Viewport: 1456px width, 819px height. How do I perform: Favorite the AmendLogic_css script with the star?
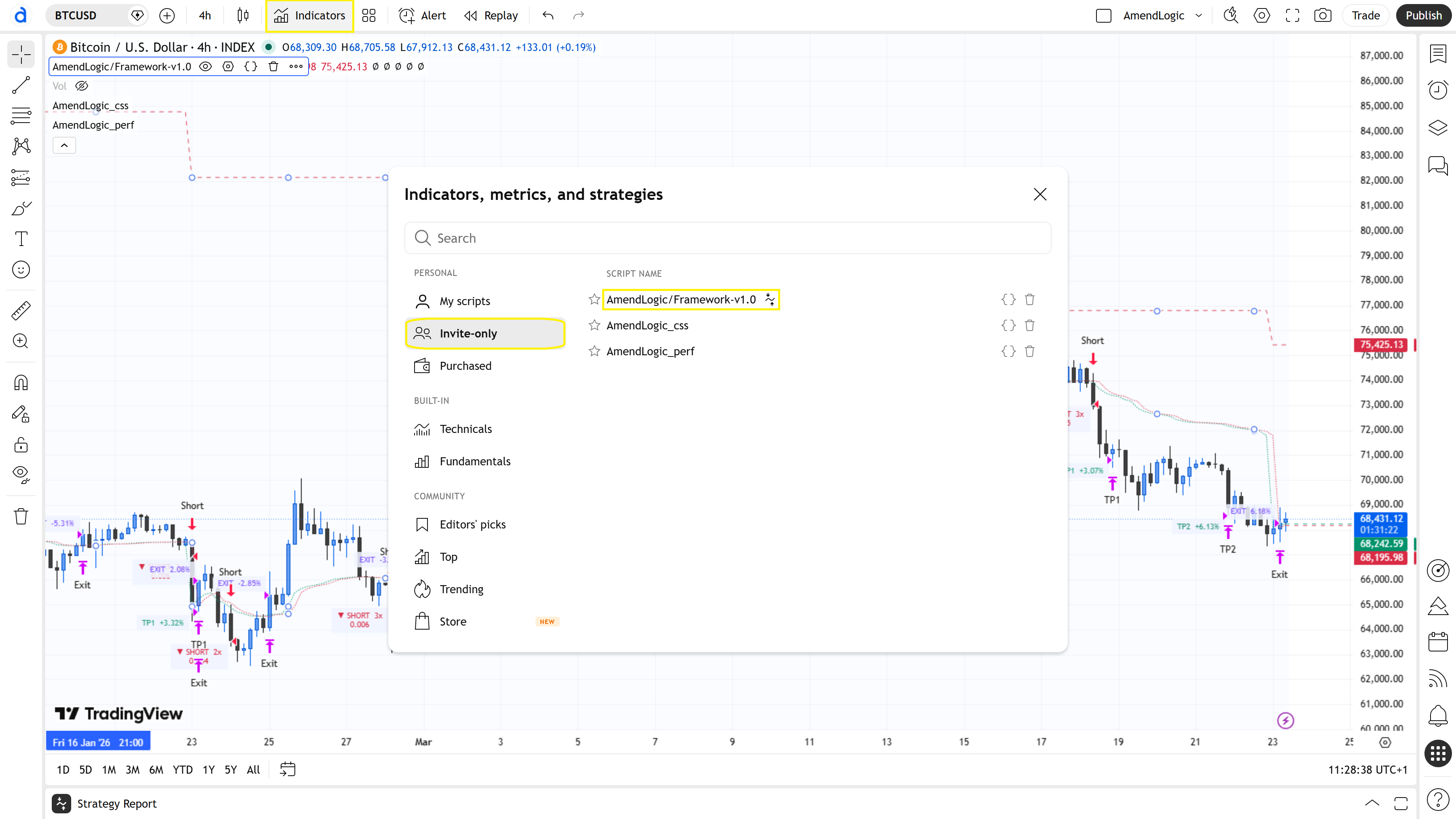click(x=594, y=325)
